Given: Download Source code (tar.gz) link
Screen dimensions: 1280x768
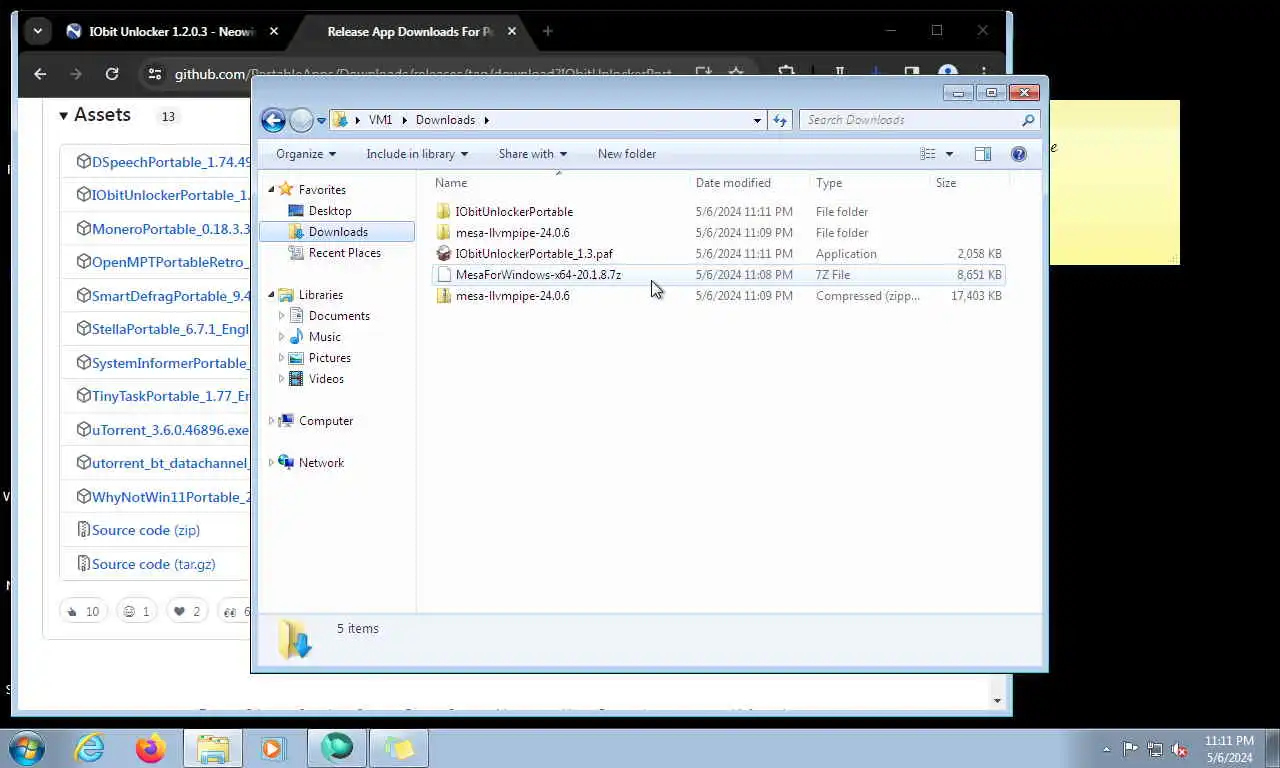Looking at the screenshot, I should coord(153,564).
